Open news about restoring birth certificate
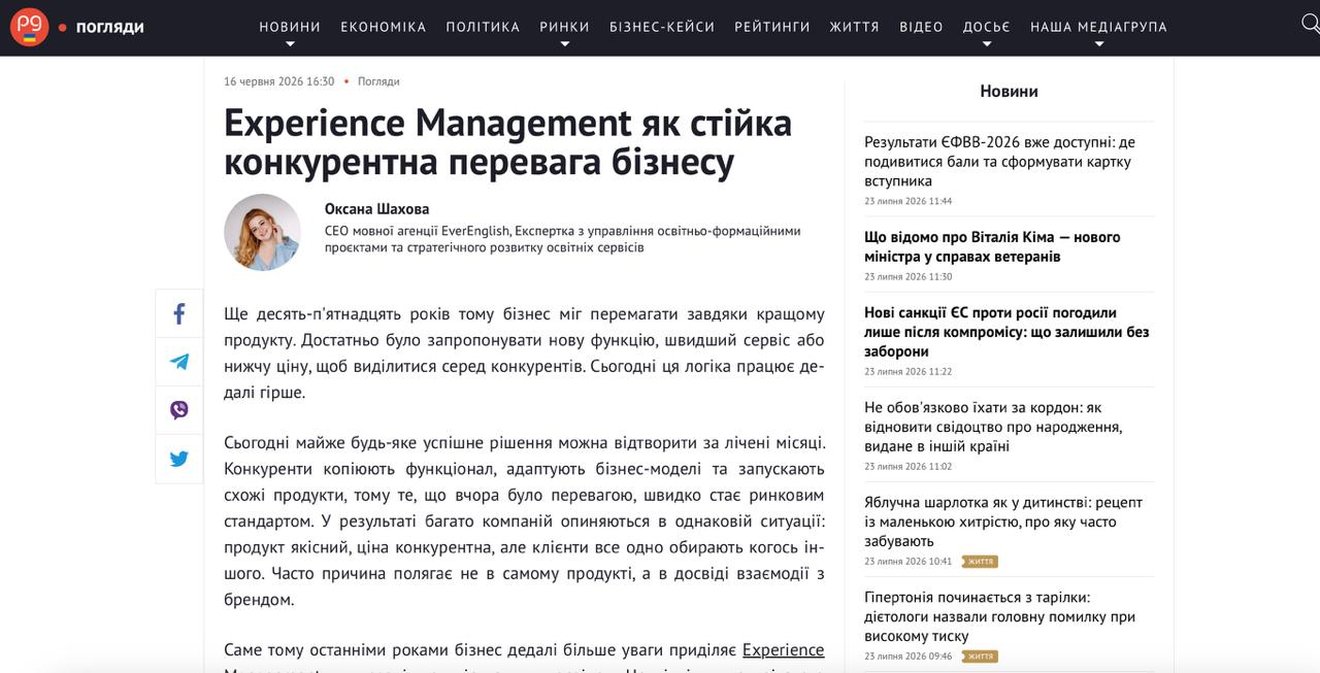Image resolution: width=1320 pixels, height=673 pixels. point(993,427)
